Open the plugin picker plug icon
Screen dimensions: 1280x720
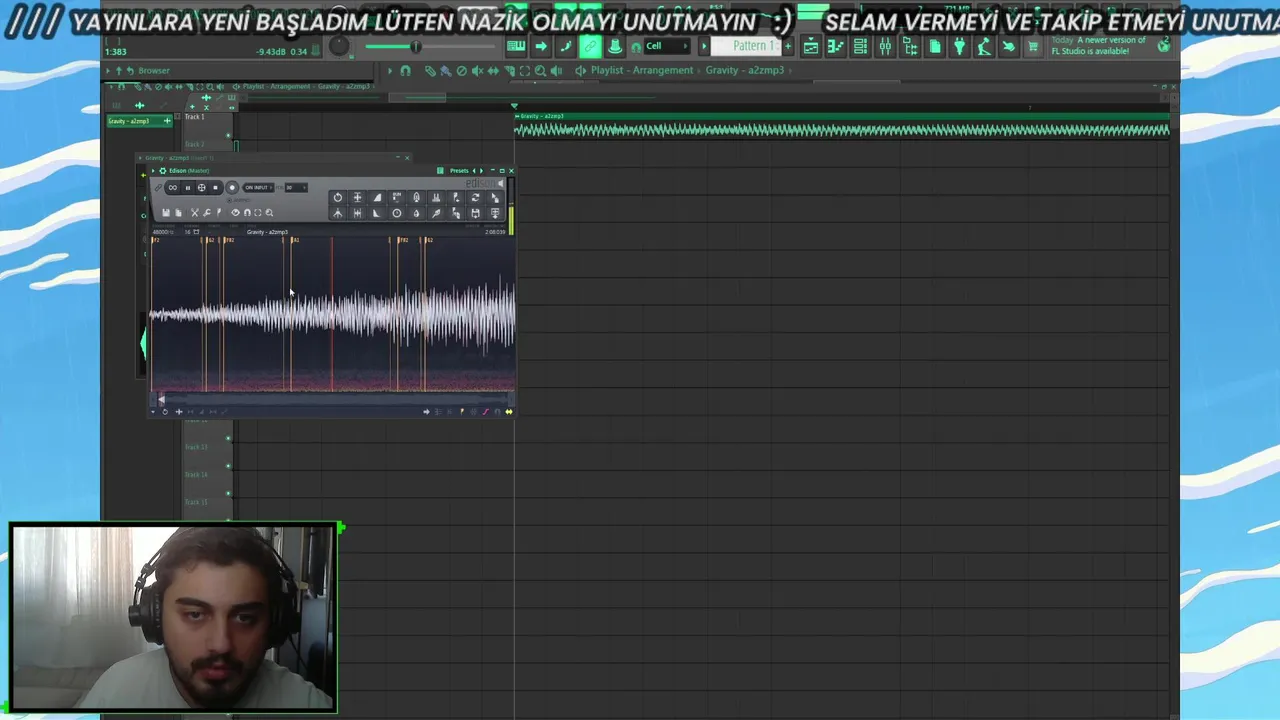coord(959,46)
